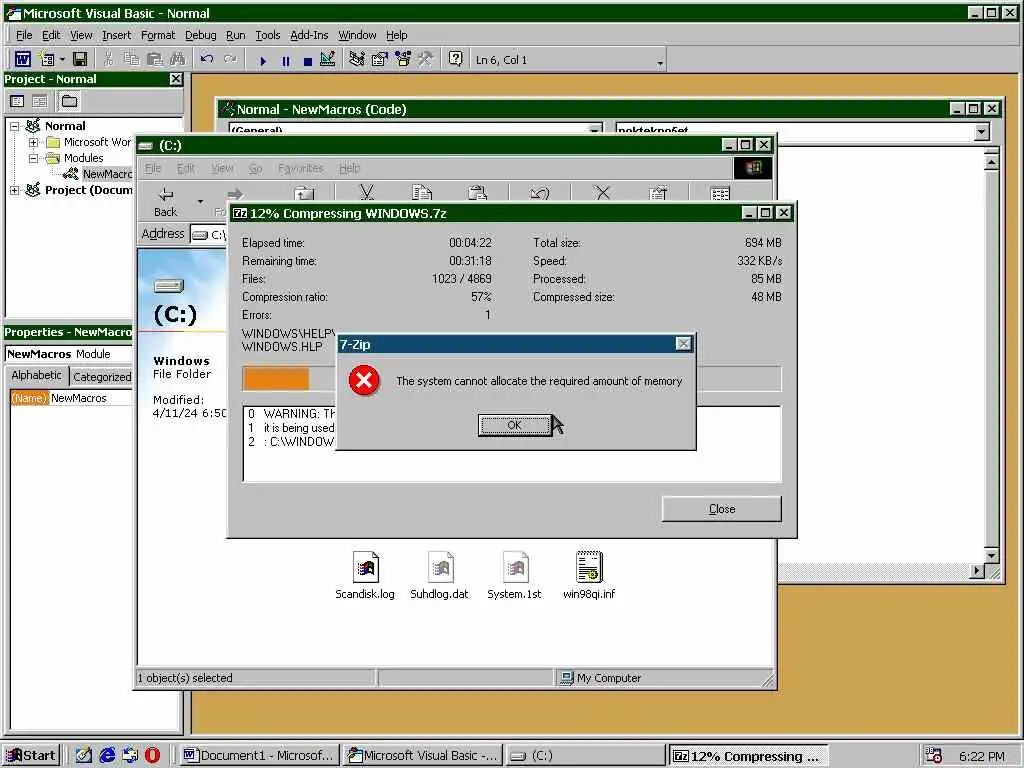Click the Cut scissors icon in the VBA toolbar
The image size is (1024, 768).
108,59
